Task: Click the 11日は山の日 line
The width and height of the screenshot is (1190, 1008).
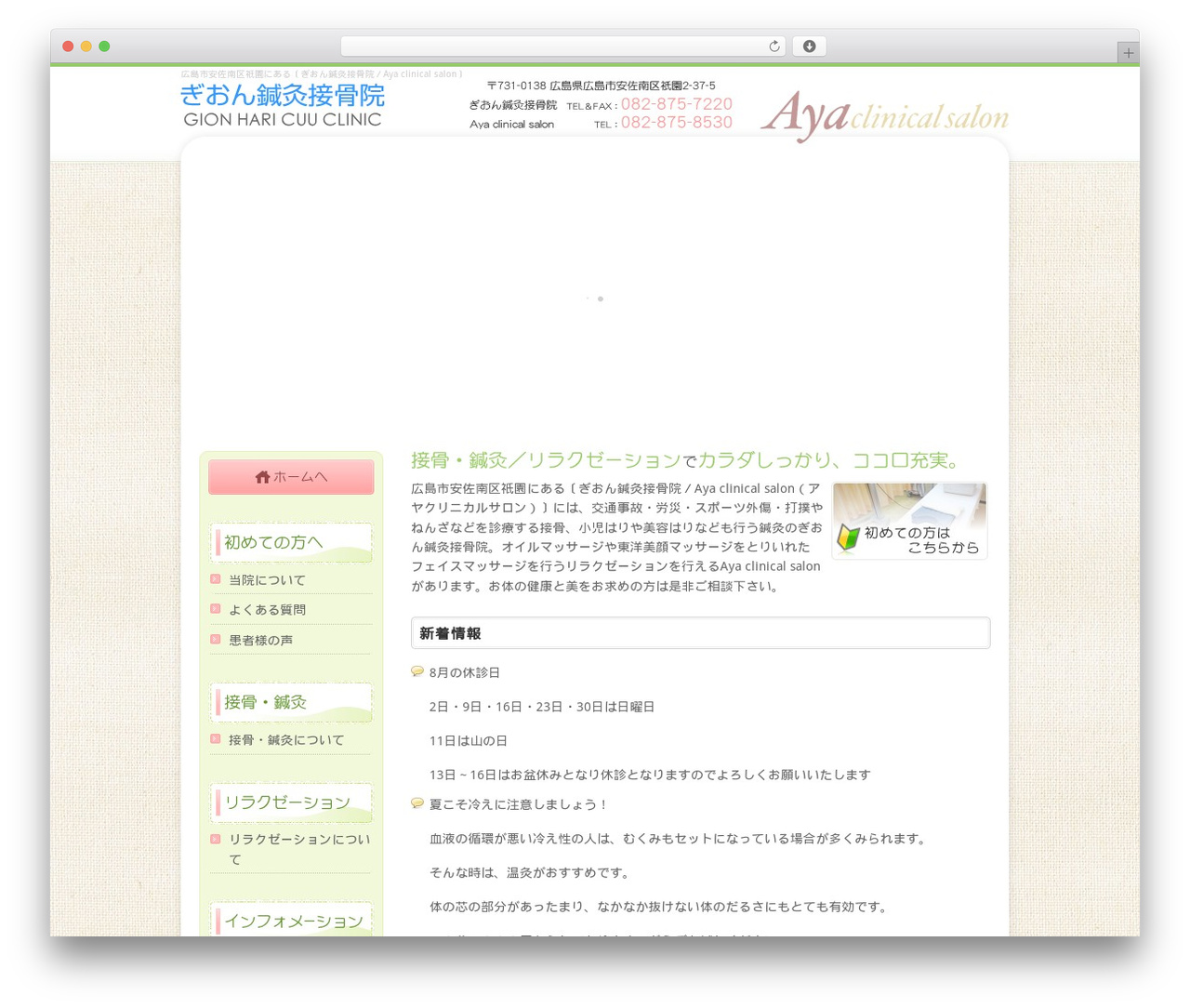Action: (469, 741)
